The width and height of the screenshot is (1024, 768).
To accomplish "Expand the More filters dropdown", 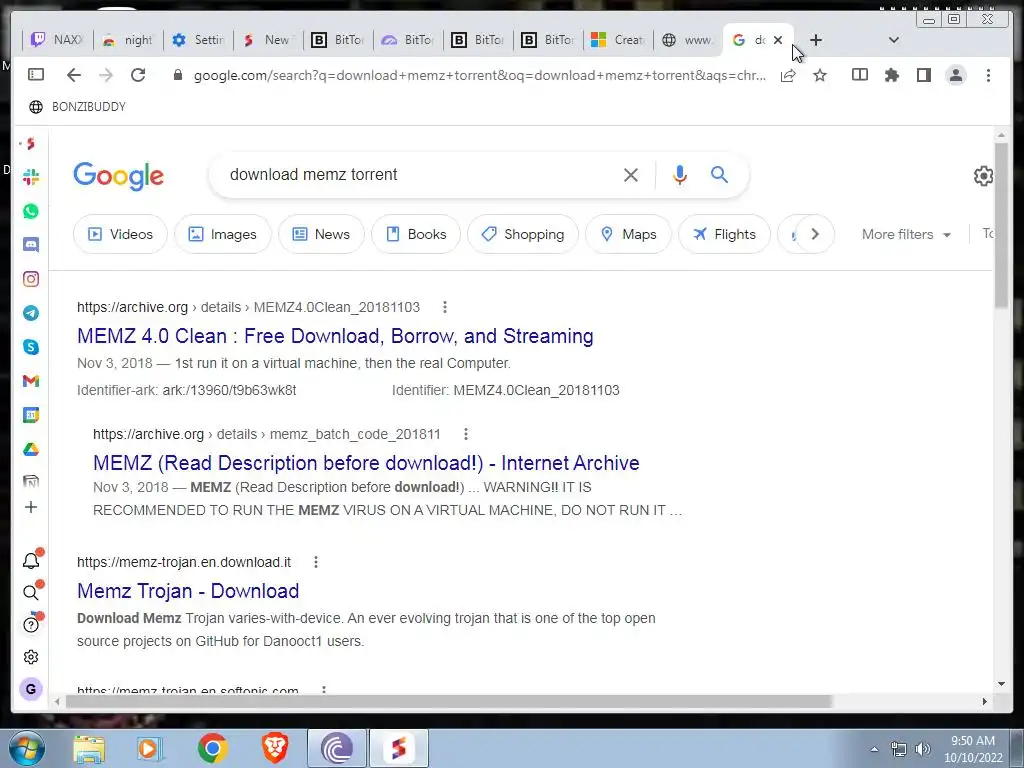I will click(x=906, y=234).
